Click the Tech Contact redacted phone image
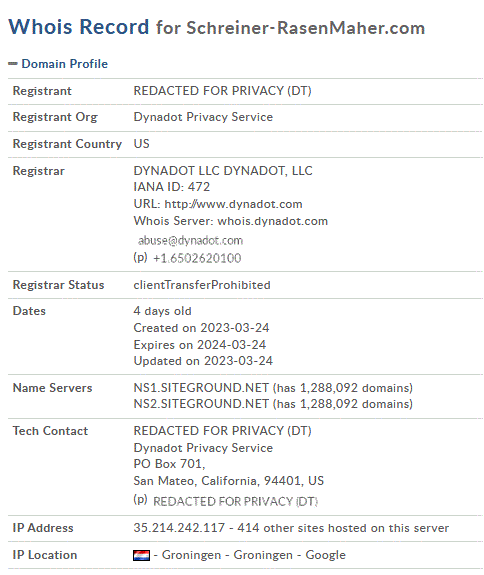 coord(235,501)
